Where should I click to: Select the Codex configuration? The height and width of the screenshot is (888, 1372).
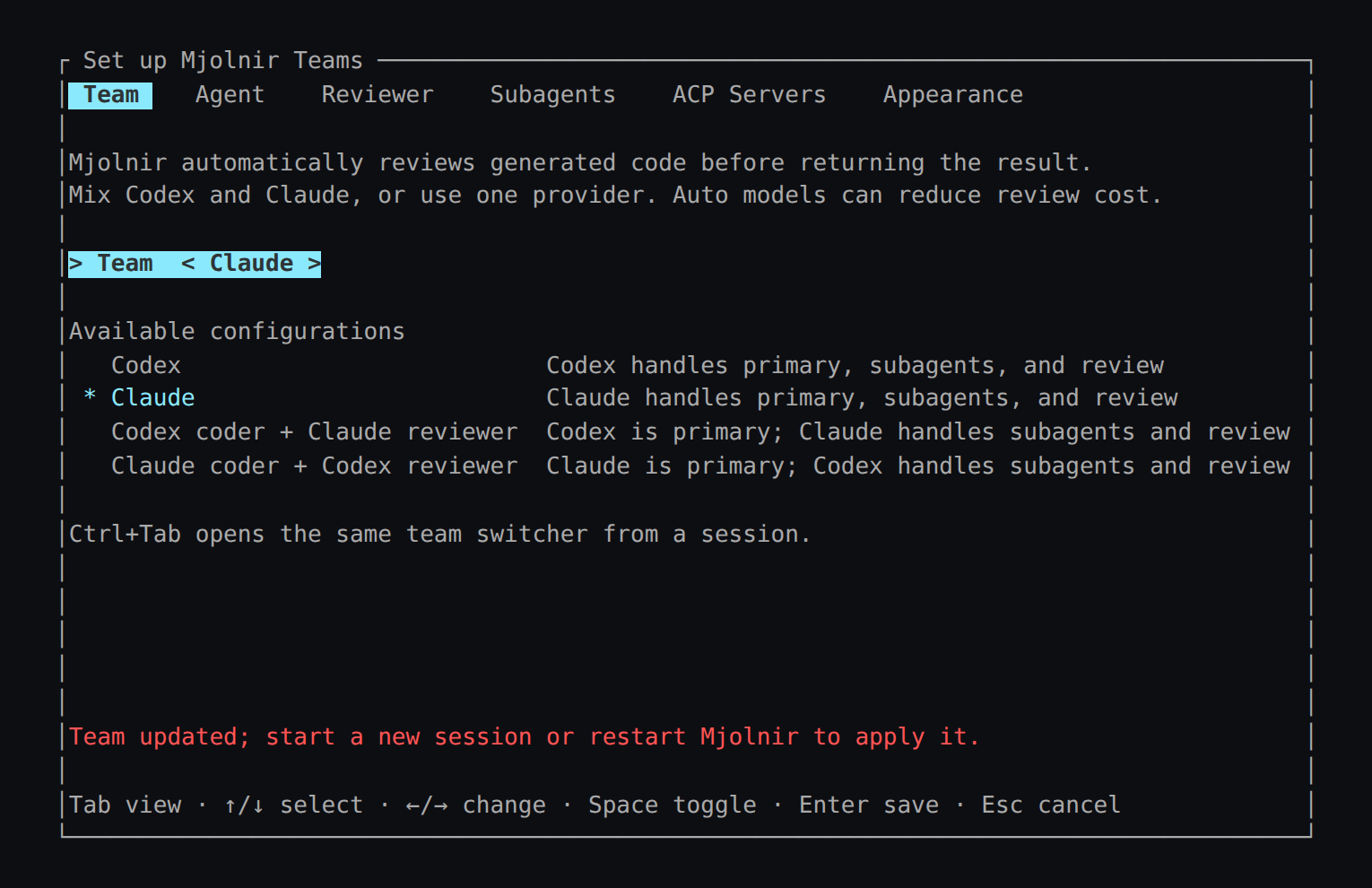(x=146, y=365)
